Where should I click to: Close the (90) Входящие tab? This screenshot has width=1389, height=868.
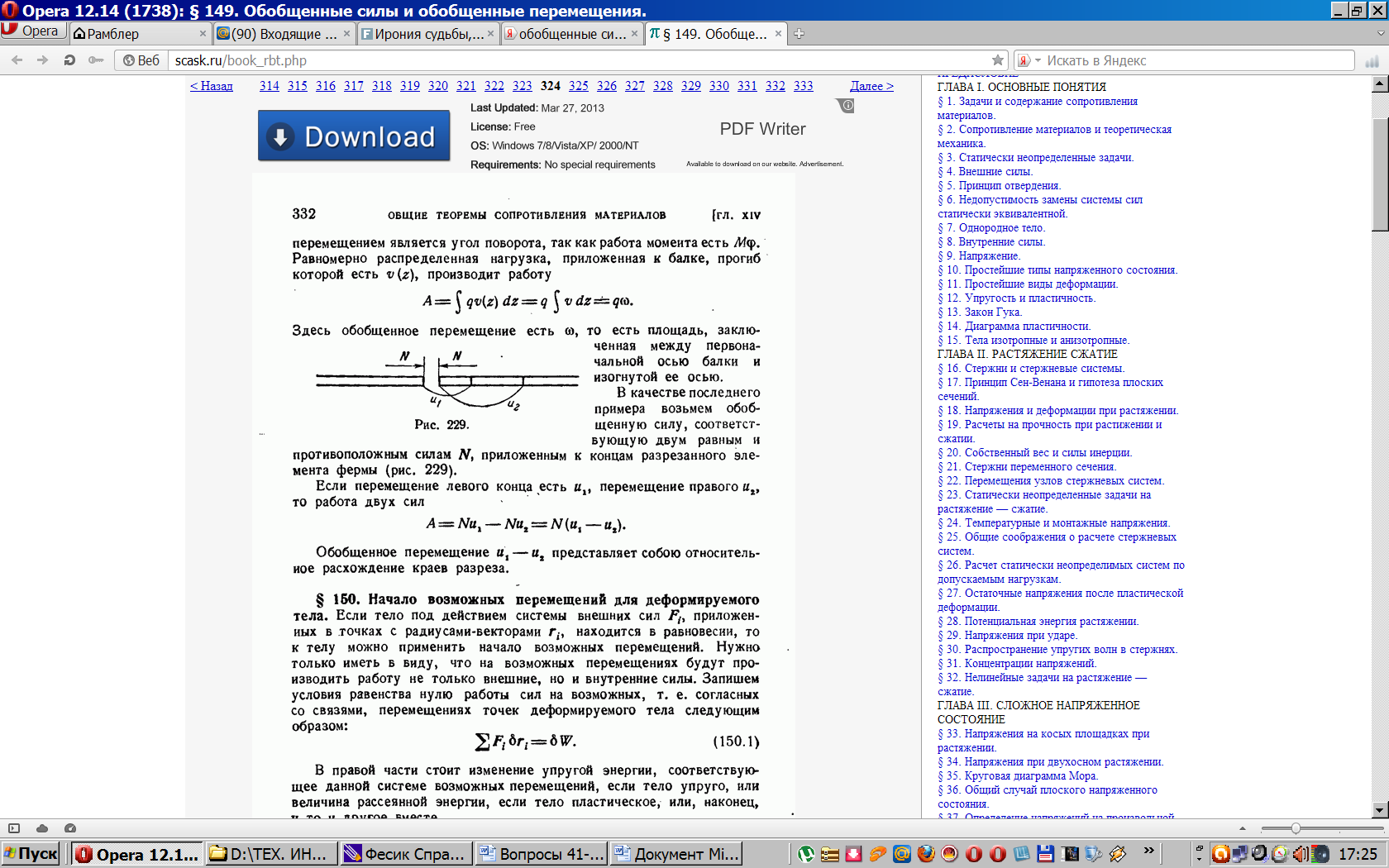pyautogui.click(x=346, y=34)
